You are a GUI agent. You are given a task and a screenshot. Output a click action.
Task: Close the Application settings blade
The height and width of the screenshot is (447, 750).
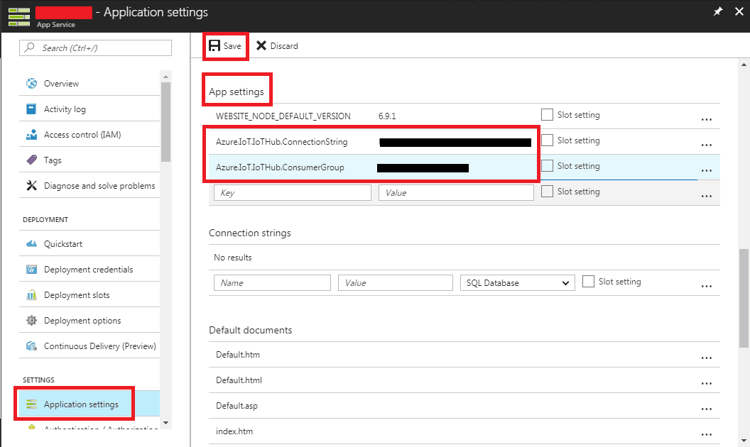[739, 11]
